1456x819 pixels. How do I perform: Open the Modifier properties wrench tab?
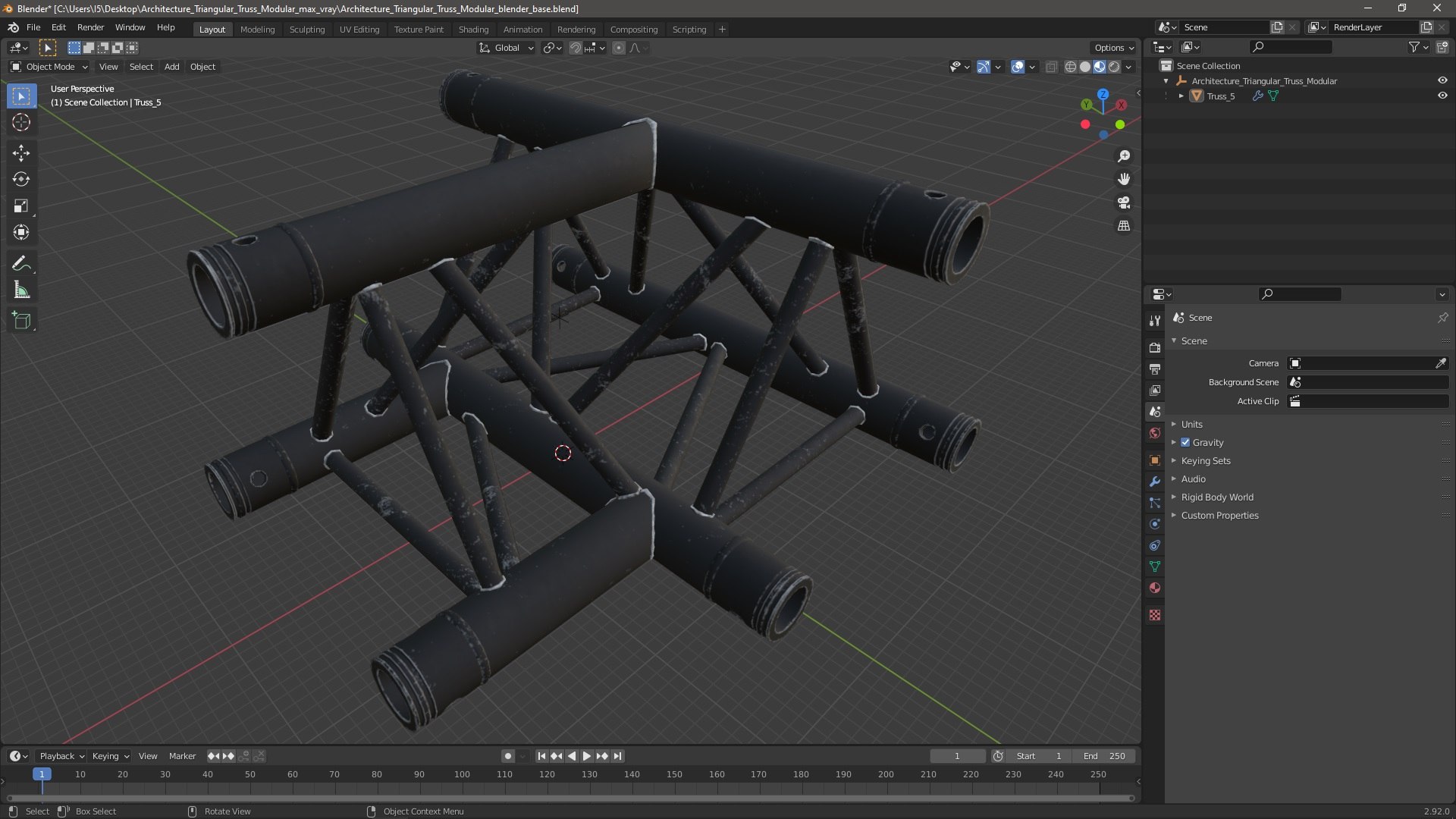click(x=1155, y=482)
